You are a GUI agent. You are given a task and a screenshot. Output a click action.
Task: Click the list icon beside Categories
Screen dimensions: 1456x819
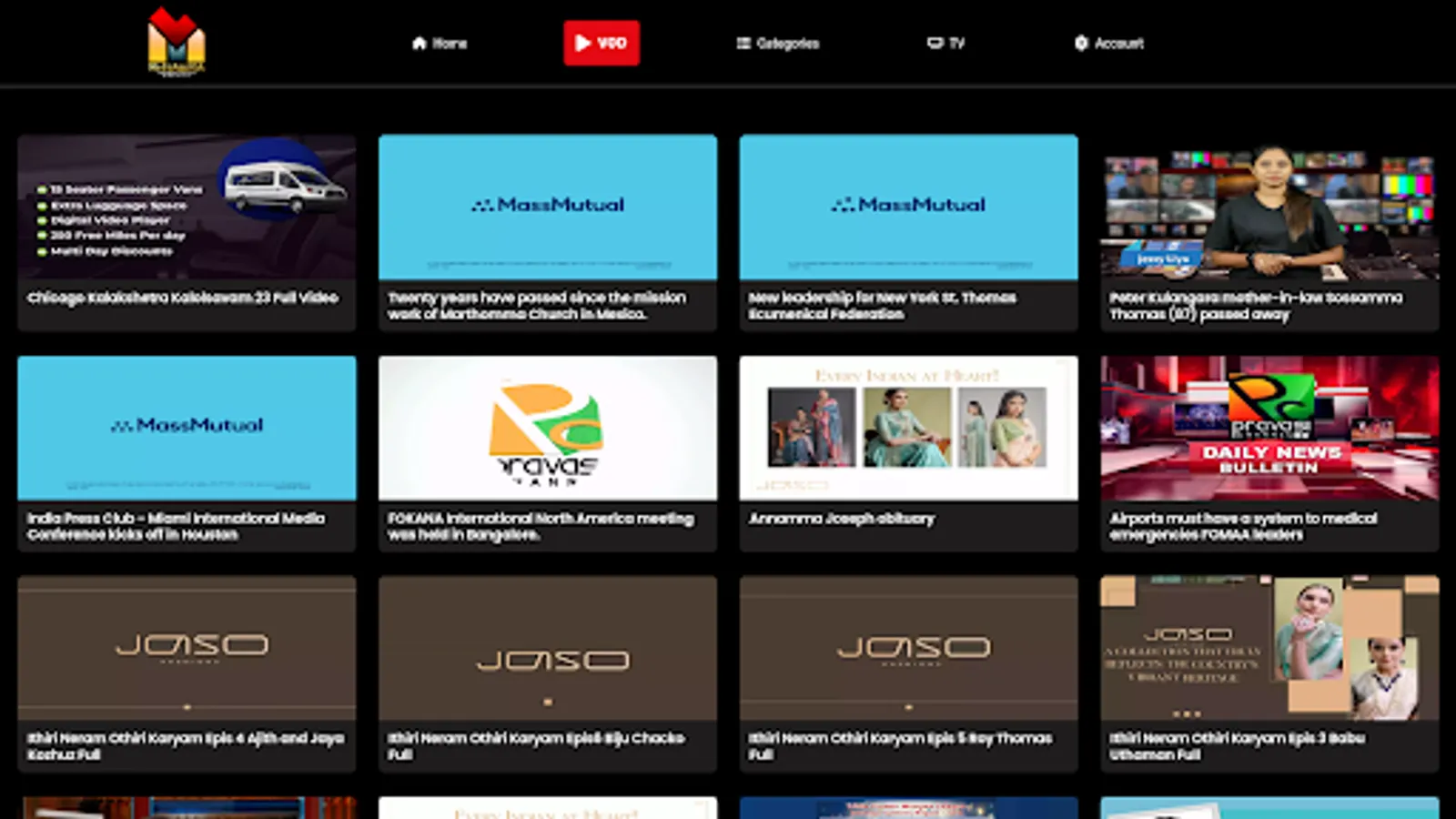pos(743,43)
